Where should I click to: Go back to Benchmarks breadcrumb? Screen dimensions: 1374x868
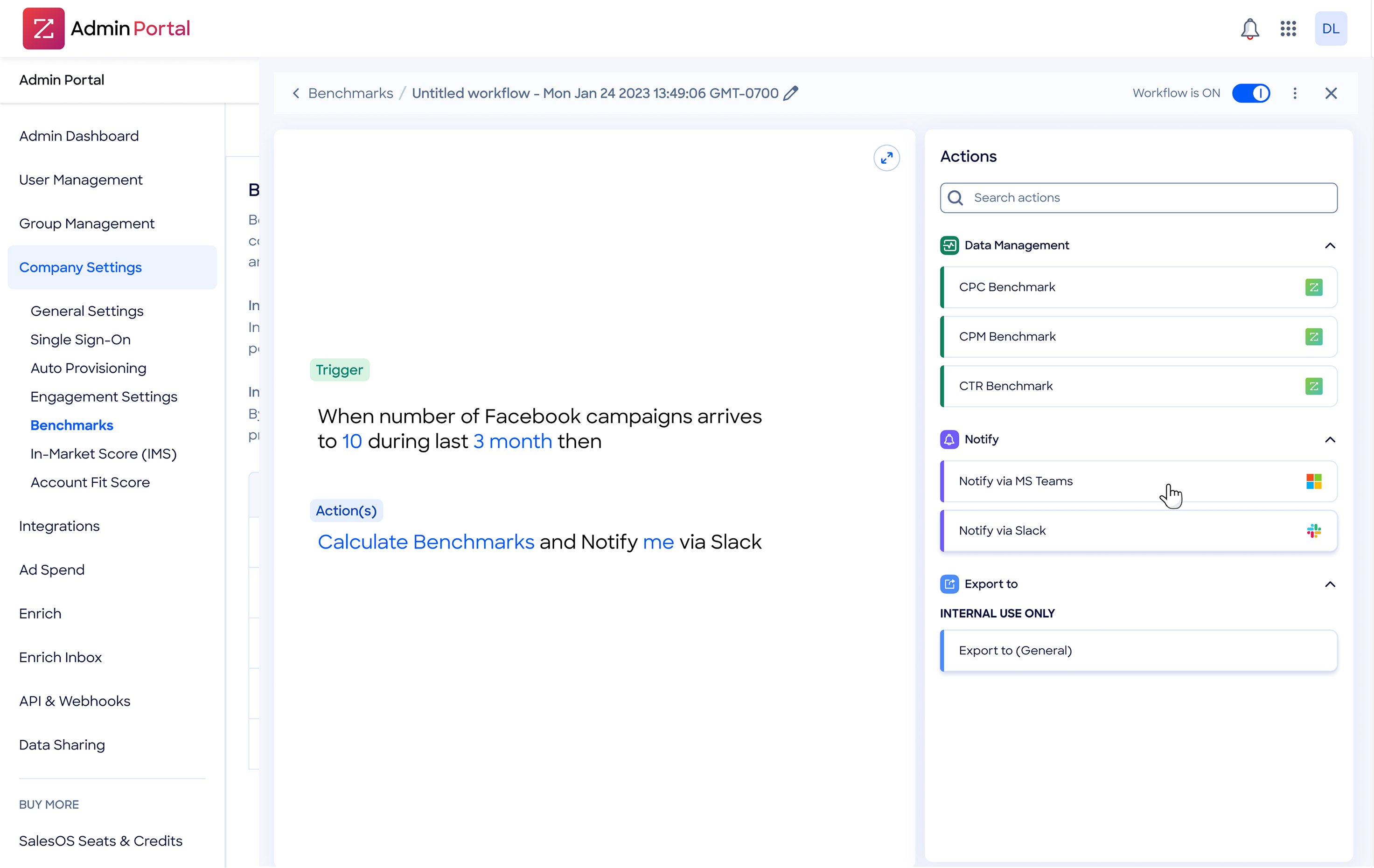coord(350,93)
